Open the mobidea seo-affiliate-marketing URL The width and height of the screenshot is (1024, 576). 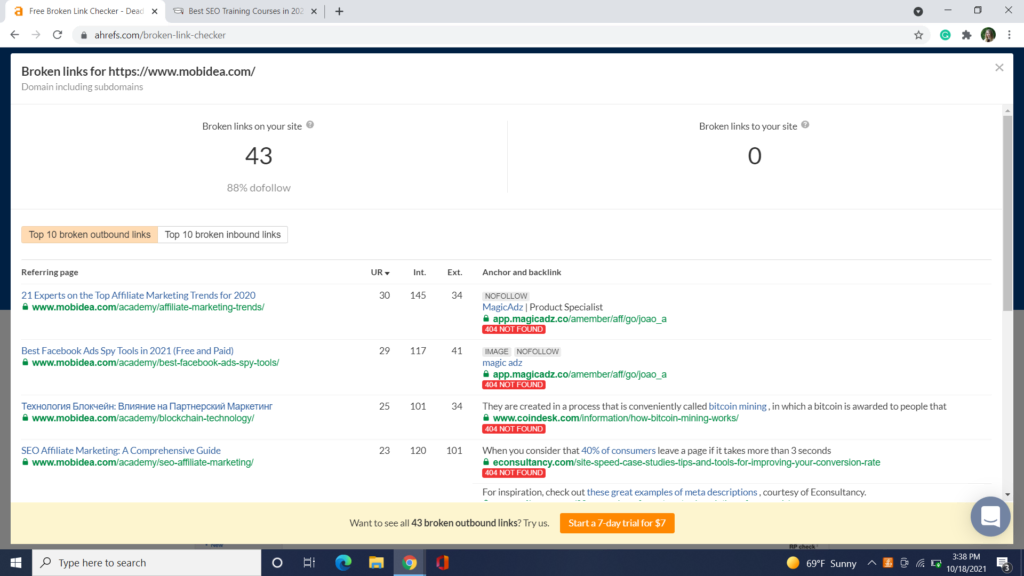point(142,462)
